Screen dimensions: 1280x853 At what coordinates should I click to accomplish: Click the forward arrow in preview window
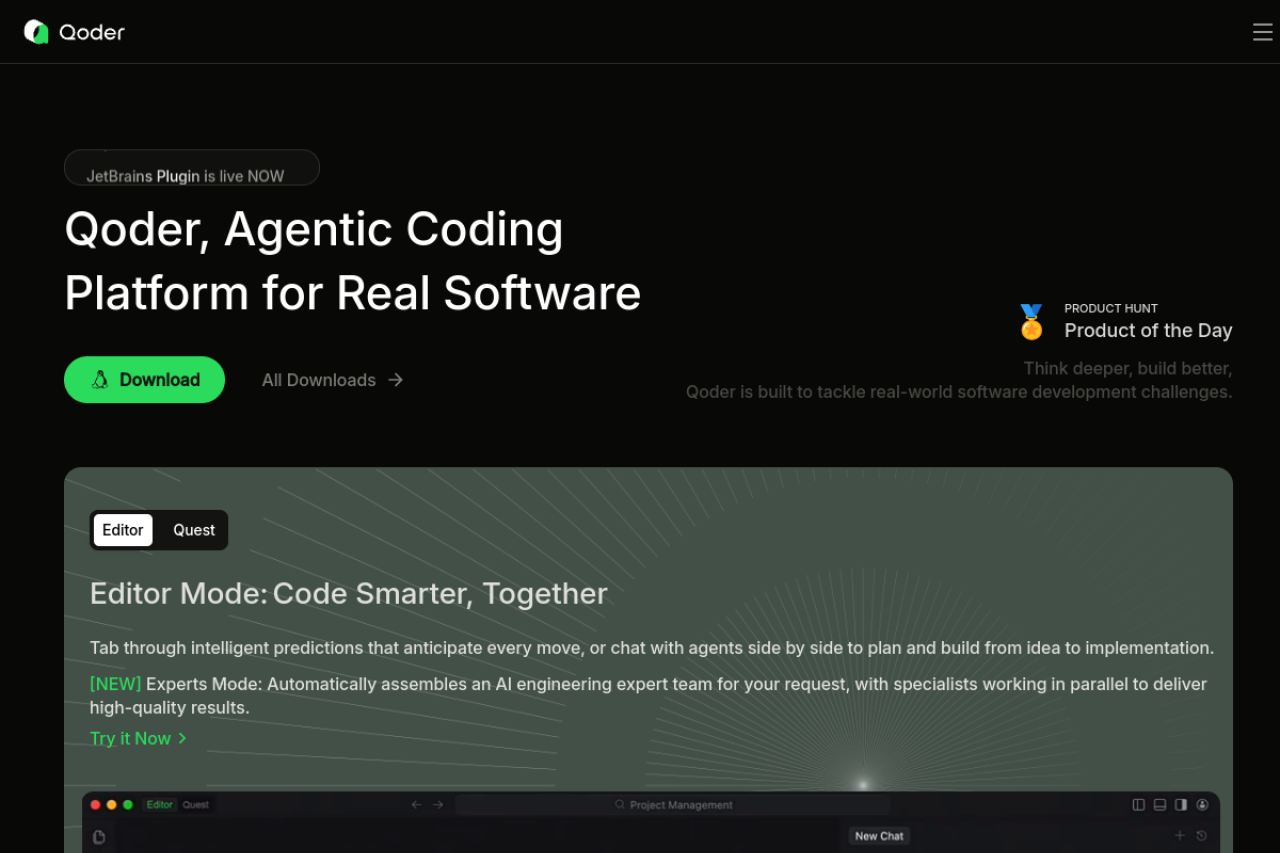[x=438, y=805]
